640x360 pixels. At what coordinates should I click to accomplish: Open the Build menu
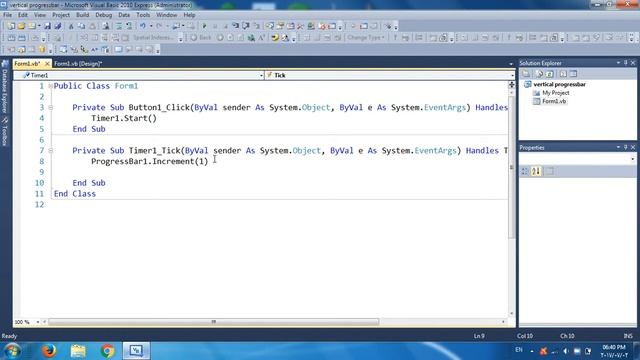pyautogui.click(x=82, y=15)
